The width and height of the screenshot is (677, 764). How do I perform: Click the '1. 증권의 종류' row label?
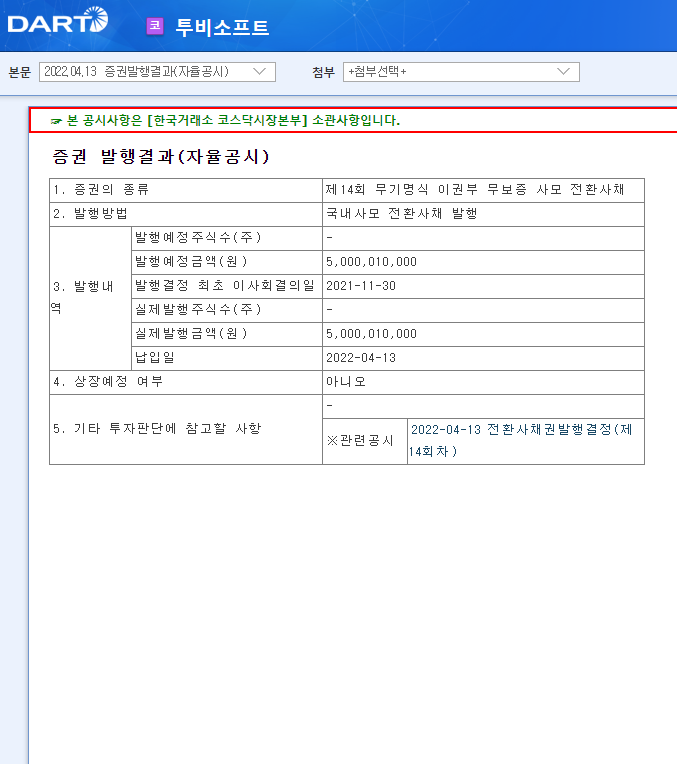[x=101, y=190]
